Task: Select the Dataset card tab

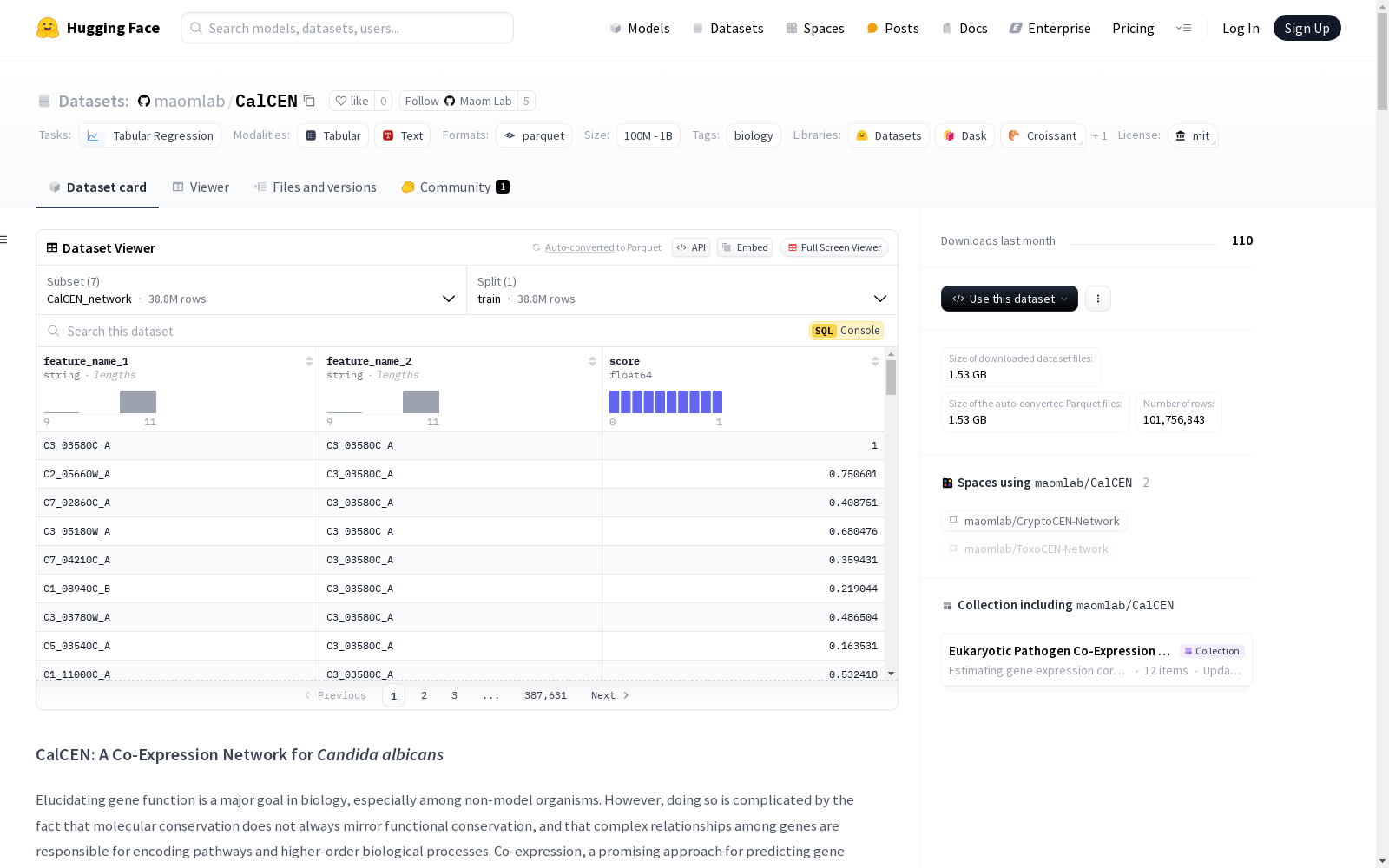Action: click(97, 187)
